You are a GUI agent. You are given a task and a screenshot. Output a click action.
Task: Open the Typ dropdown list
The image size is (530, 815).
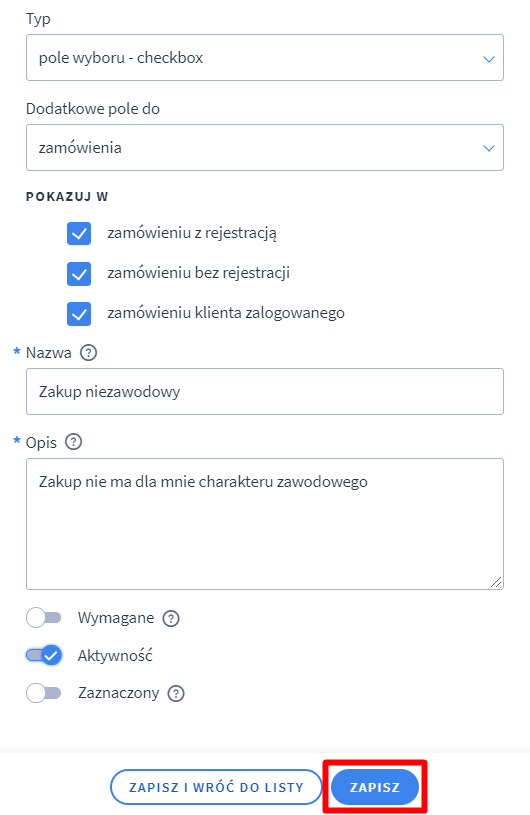(x=265, y=58)
